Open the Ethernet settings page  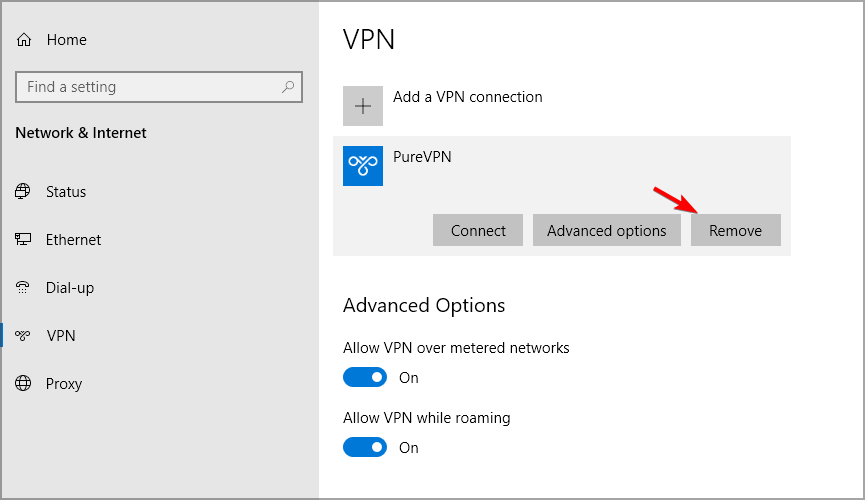(73, 240)
